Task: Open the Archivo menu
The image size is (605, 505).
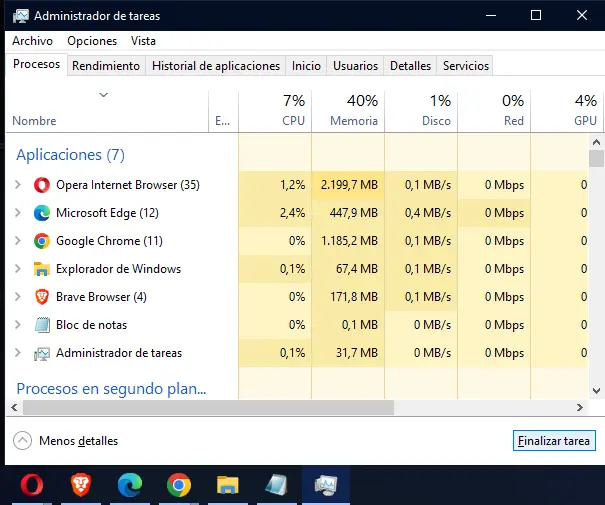Action: pos(32,41)
